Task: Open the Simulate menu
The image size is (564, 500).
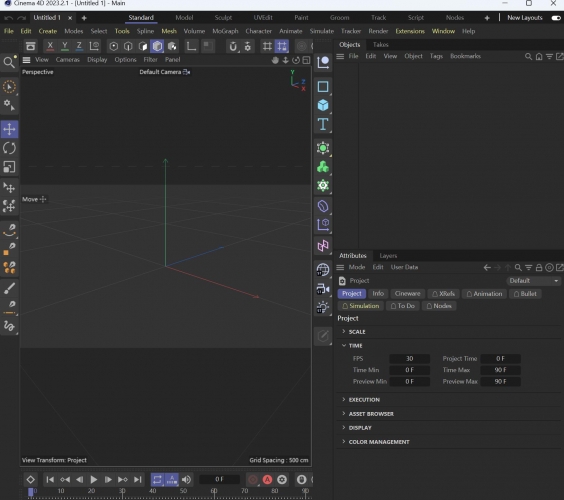Action: click(322, 31)
